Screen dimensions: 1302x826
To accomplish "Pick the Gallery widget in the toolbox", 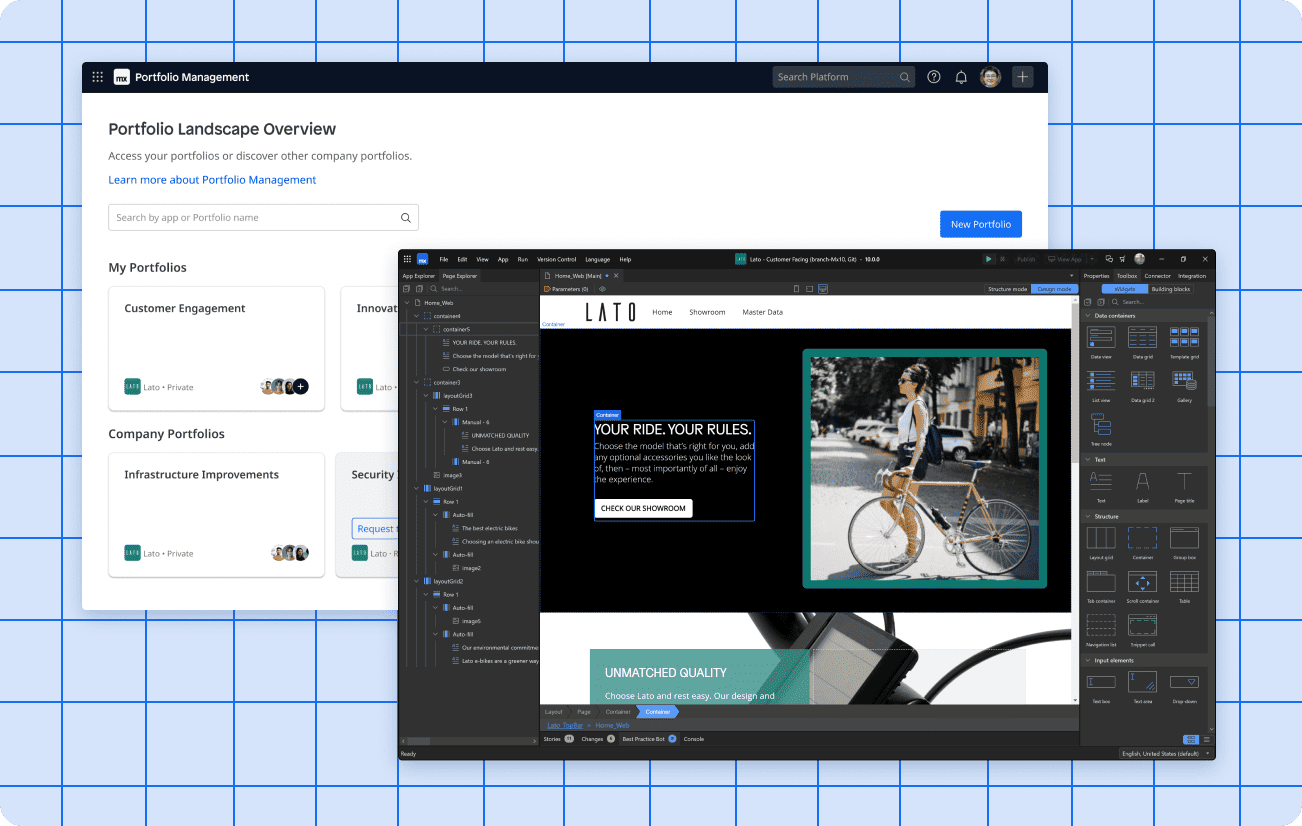I will (x=1184, y=382).
